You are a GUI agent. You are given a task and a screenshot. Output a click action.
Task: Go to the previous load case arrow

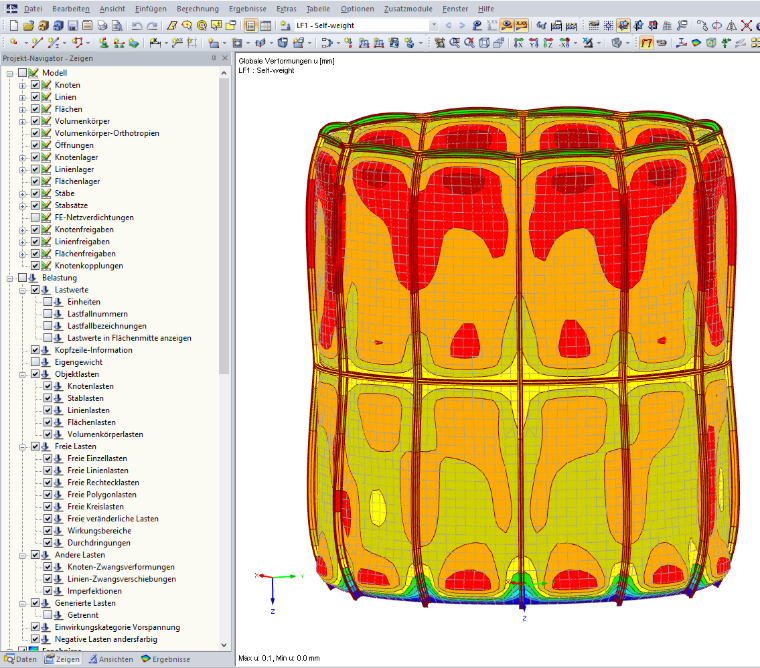(448, 26)
